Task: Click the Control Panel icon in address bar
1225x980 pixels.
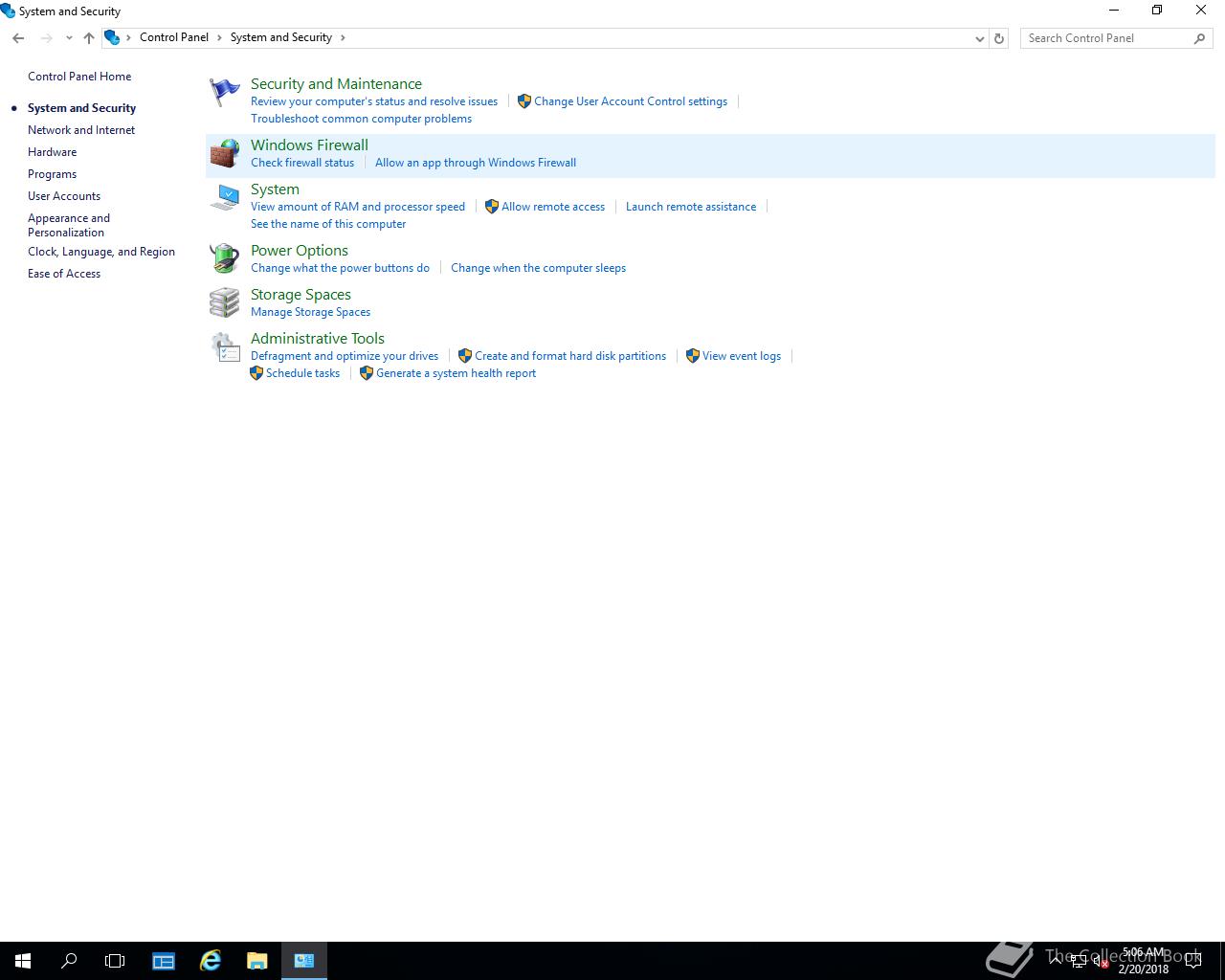Action: [x=112, y=38]
